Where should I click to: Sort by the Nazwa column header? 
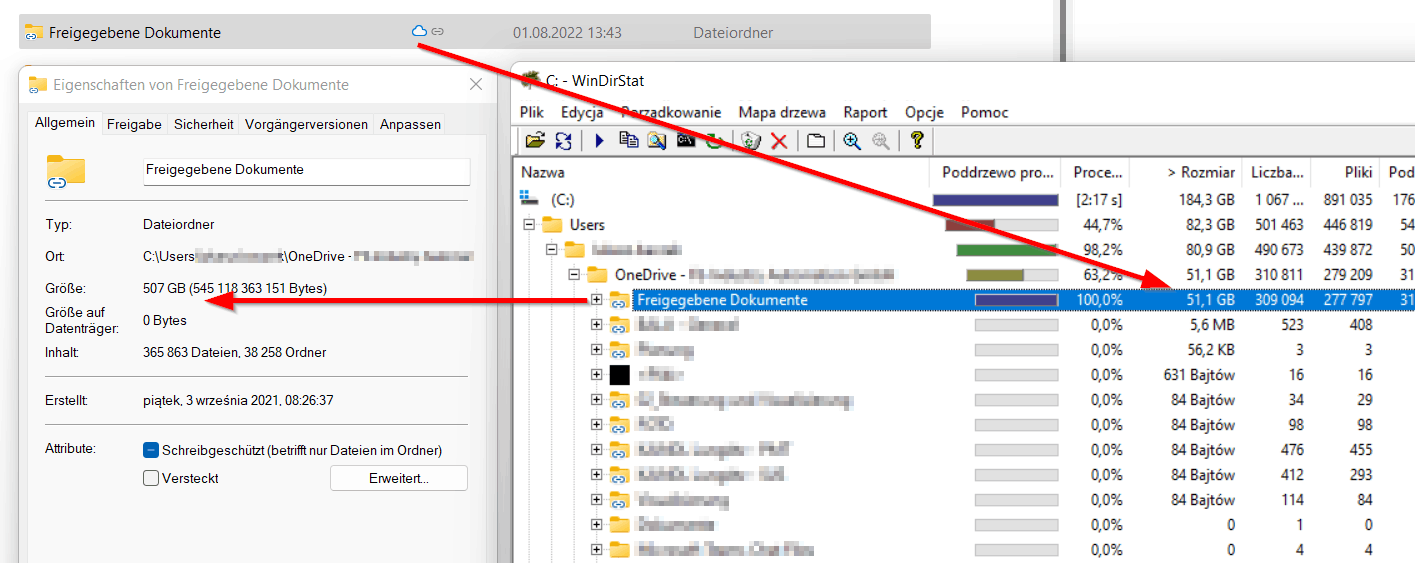pos(721,173)
